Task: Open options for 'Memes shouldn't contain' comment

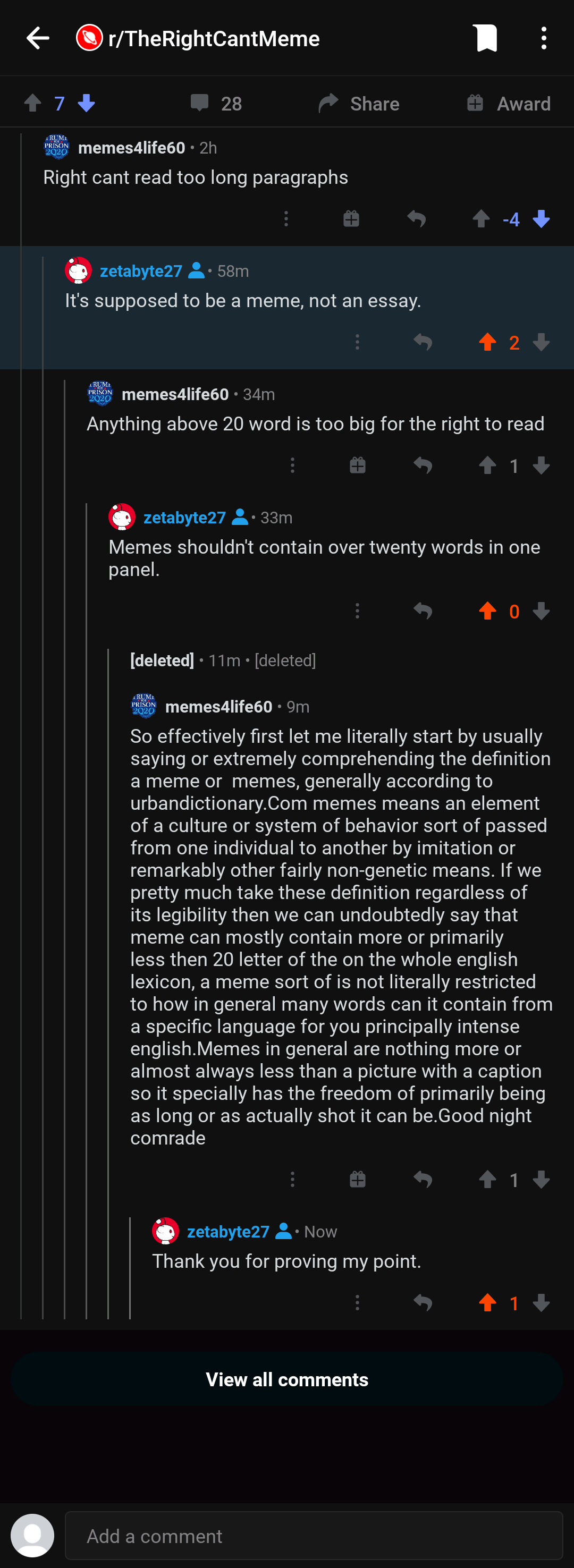Action: pyautogui.click(x=357, y=611)
